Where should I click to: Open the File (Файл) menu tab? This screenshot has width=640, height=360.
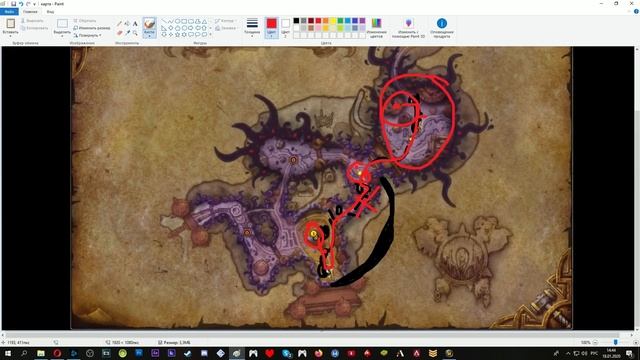tap(9, 12)
